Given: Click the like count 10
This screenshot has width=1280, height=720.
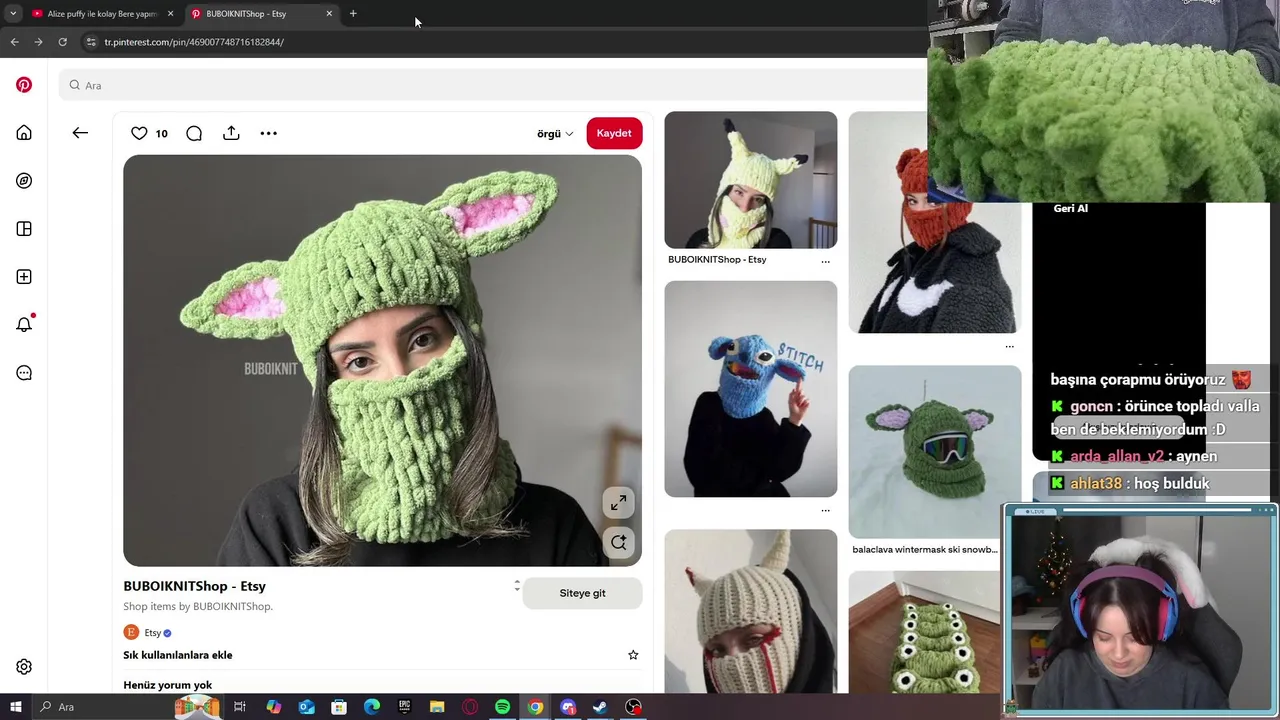Looking at the screenshot, I should (161, 133).
